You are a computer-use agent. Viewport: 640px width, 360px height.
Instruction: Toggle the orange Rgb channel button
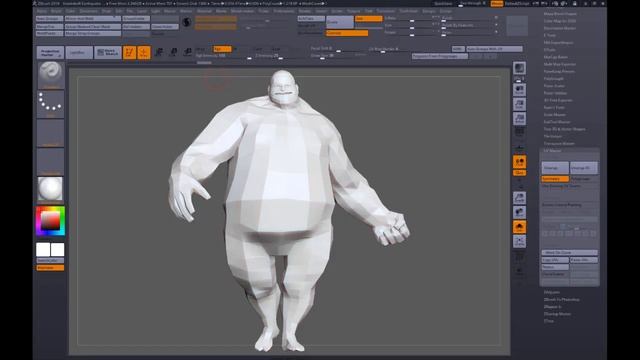222,49
